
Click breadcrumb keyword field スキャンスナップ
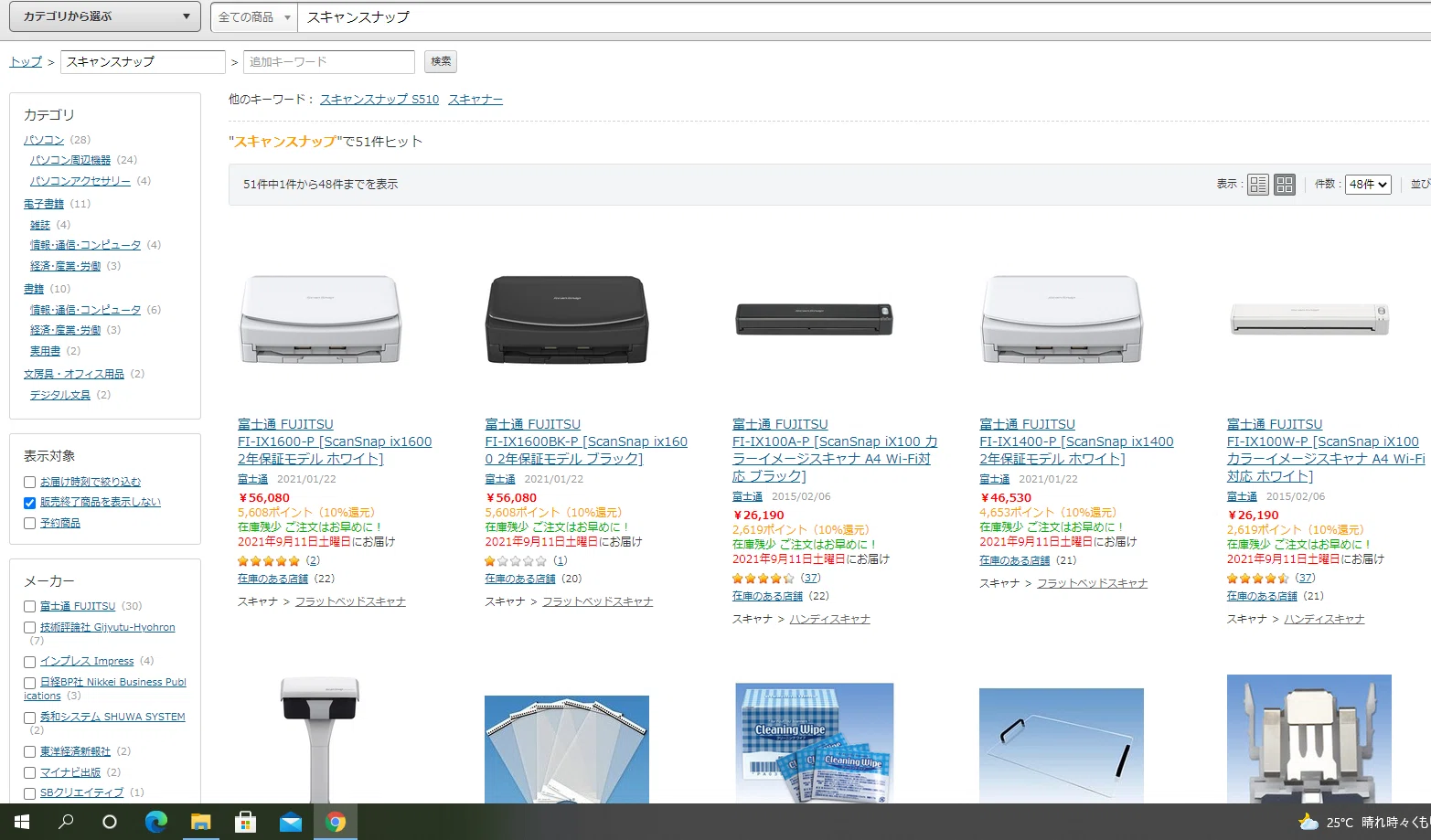pyautogui.click(x=143, y=62)
